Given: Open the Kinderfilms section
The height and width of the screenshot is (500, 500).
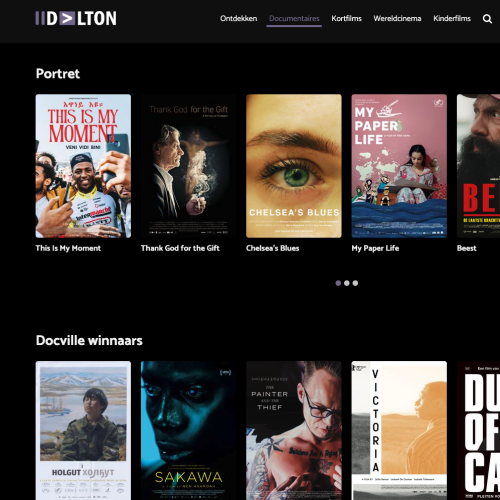Looking at the screenshot, I should [452, 18].
